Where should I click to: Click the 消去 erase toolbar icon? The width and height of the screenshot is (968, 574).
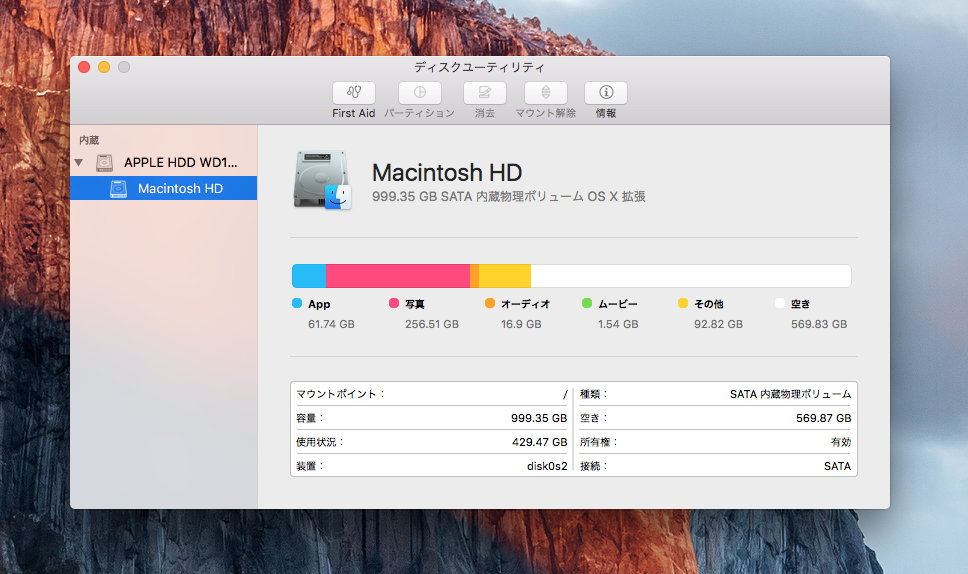tap(485, 93)
